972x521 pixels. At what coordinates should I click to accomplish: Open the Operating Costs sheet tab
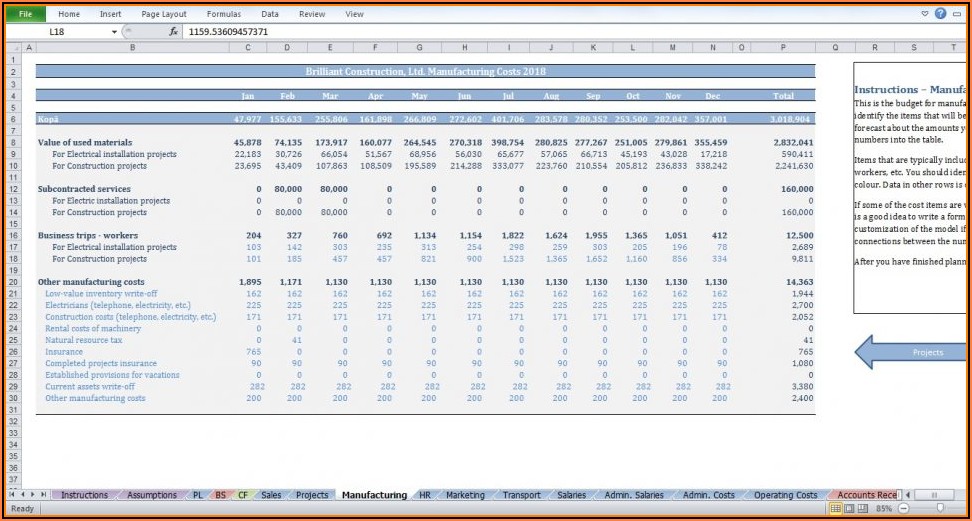(x=785, y=495)
